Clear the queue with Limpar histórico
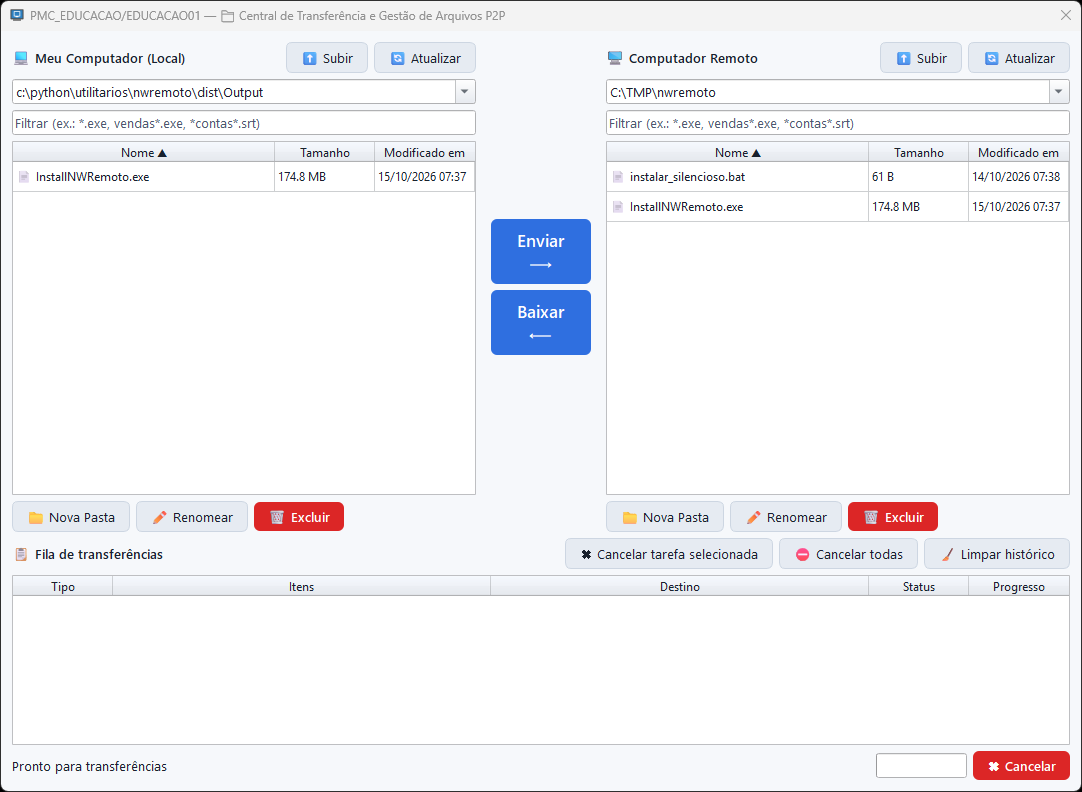Viewport: 1082px width, 792px height. 997,554
